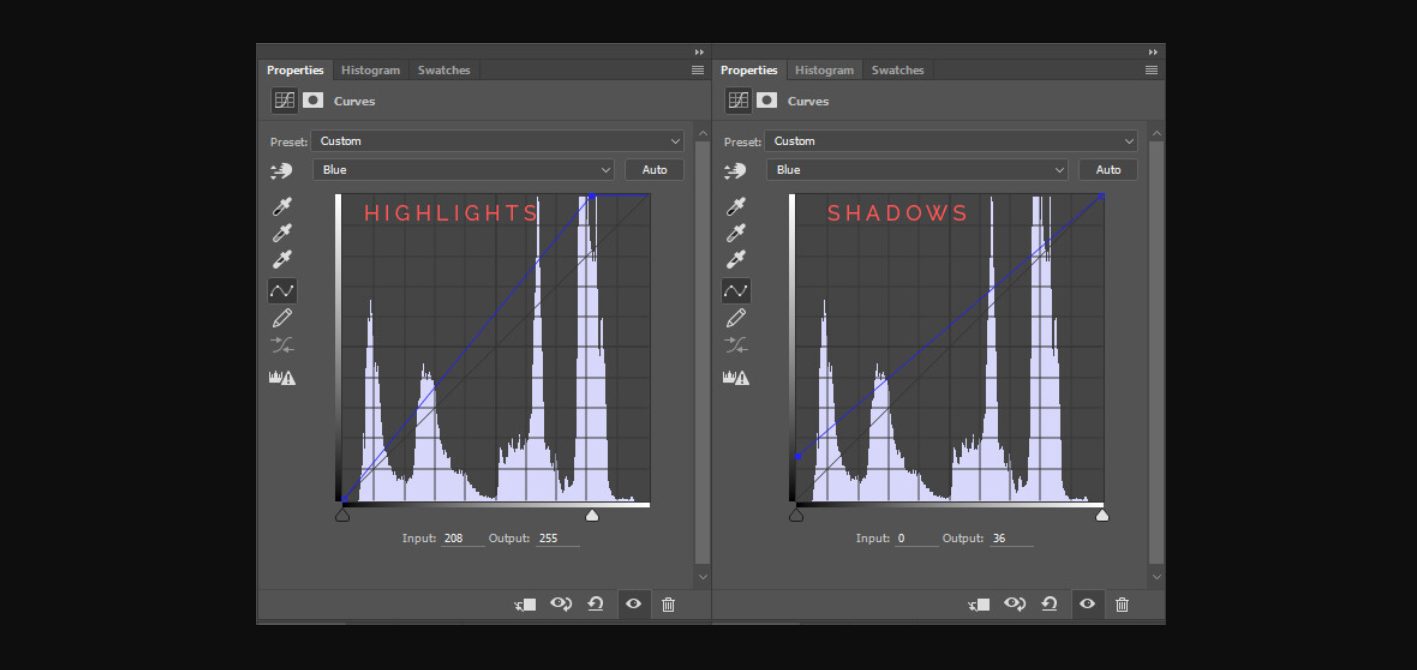
Task: Select the edit points curve tool in the left panel
Action: (282, 291)
